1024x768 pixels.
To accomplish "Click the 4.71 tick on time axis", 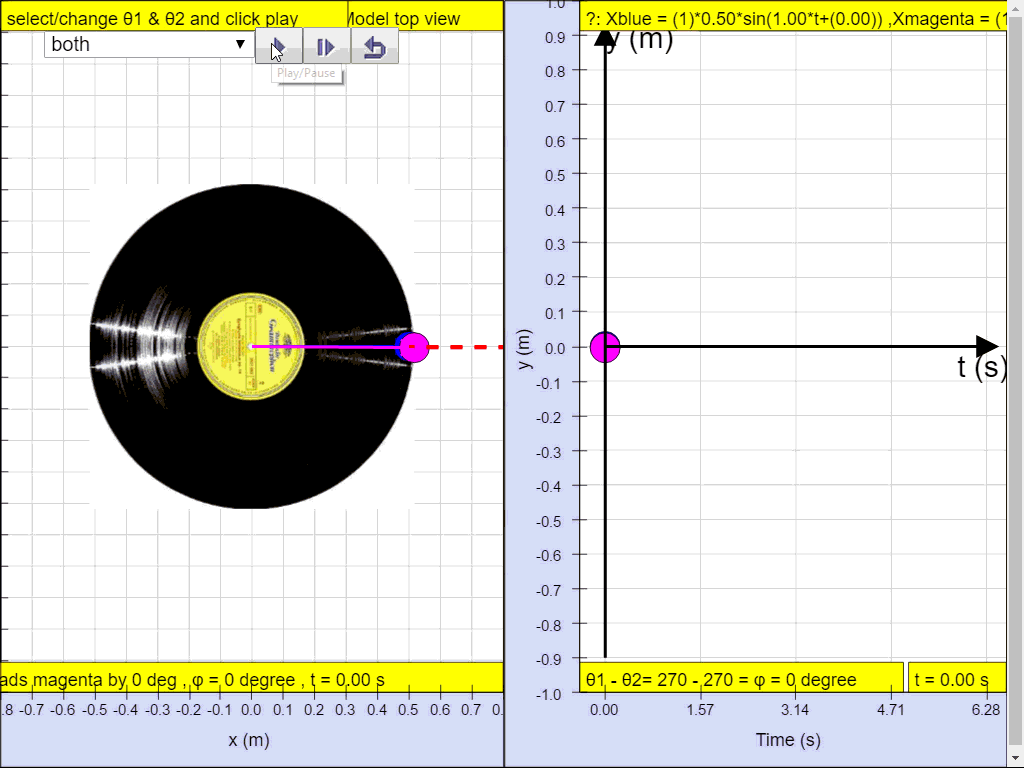I will [891, 709].
